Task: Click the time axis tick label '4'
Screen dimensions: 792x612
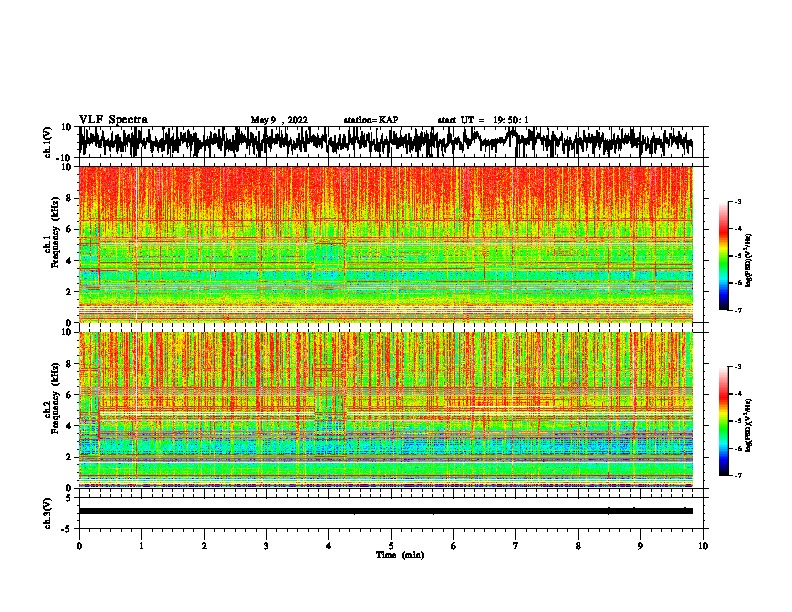Action: tap(329, 546)
